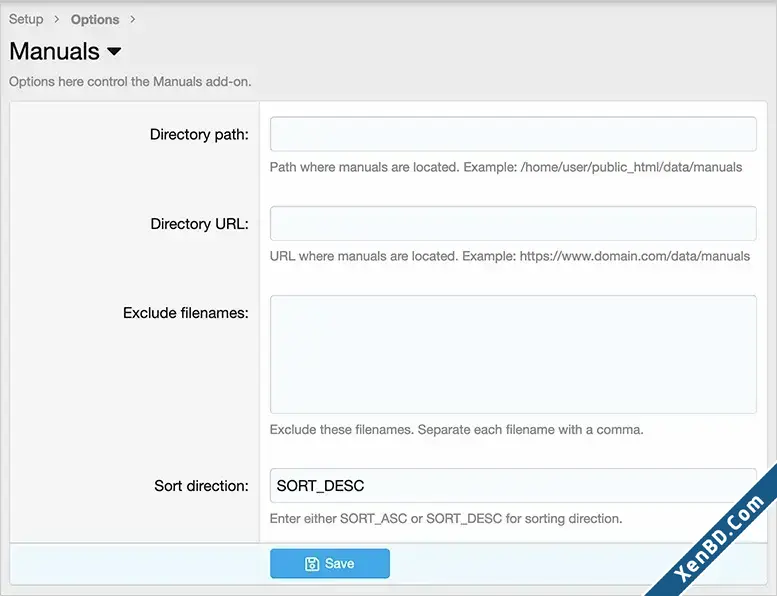Click the hint text "URL where manuals are located"
Viewport: 777px width, 596px height.
364,257
